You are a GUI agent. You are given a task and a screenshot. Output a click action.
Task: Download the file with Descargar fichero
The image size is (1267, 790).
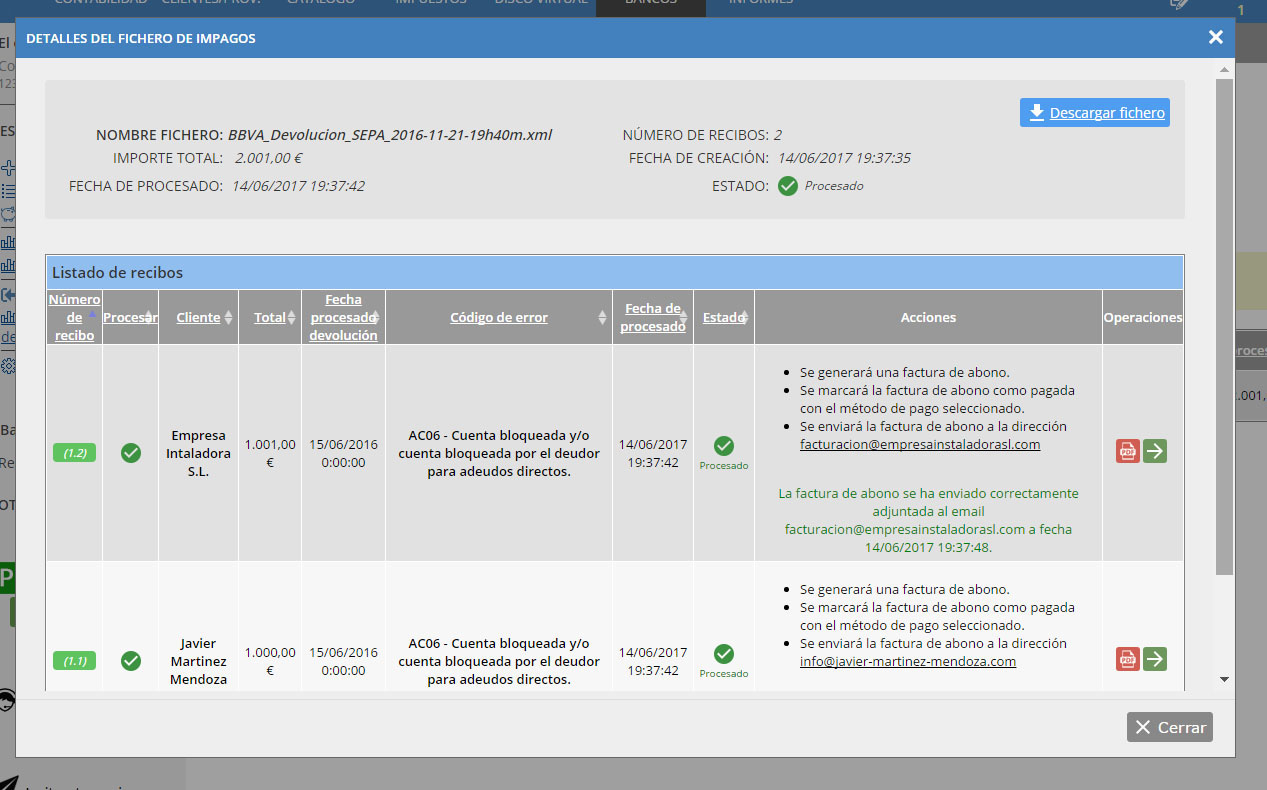[1095, 113]
